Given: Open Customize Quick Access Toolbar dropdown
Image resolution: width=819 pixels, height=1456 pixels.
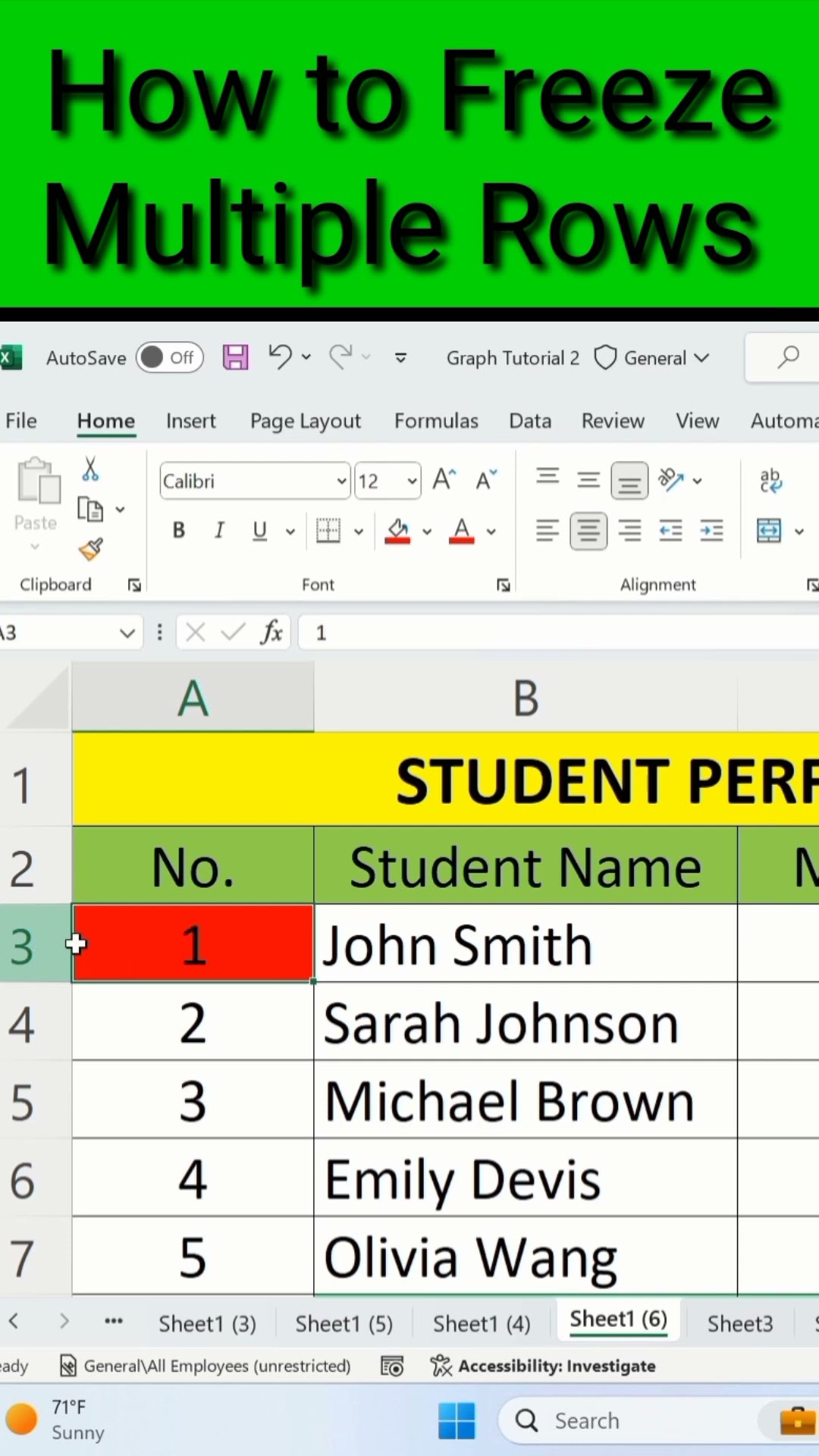Looking at the screenshot, I should pos(400,357).
